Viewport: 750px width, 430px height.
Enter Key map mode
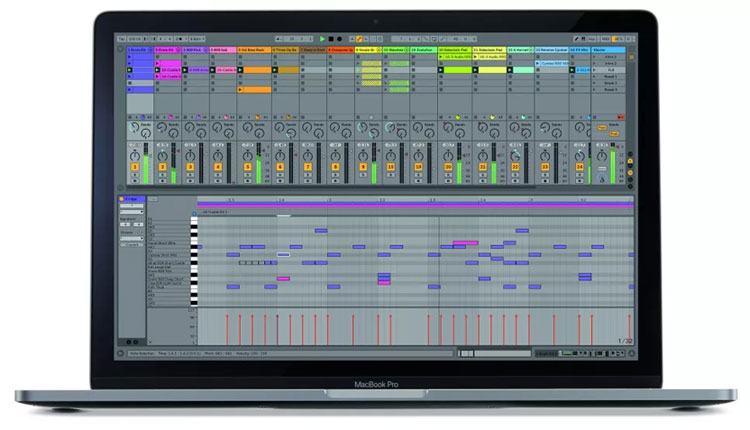(x=592, y=39)
